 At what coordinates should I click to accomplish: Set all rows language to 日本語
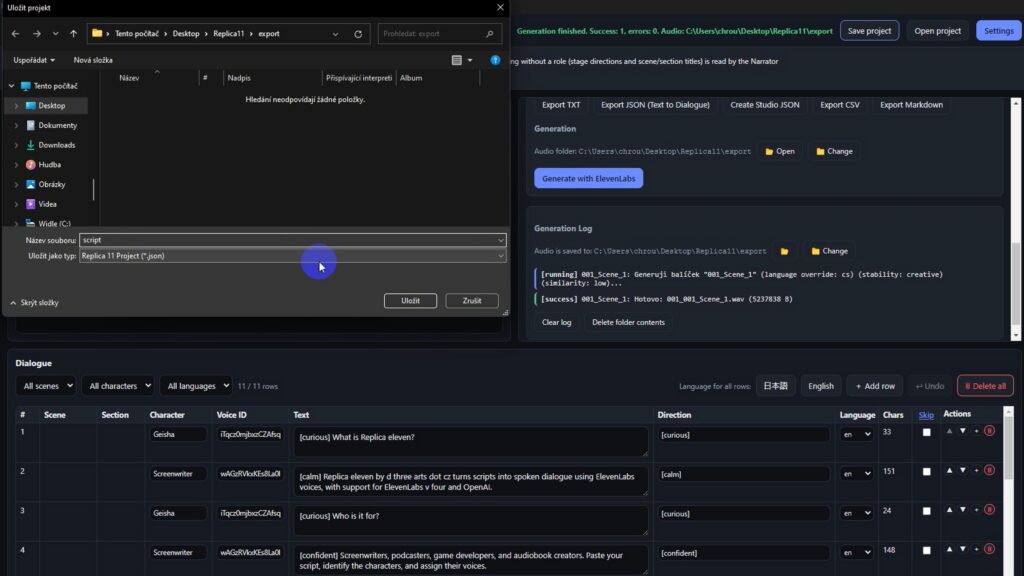pos(775,386)
